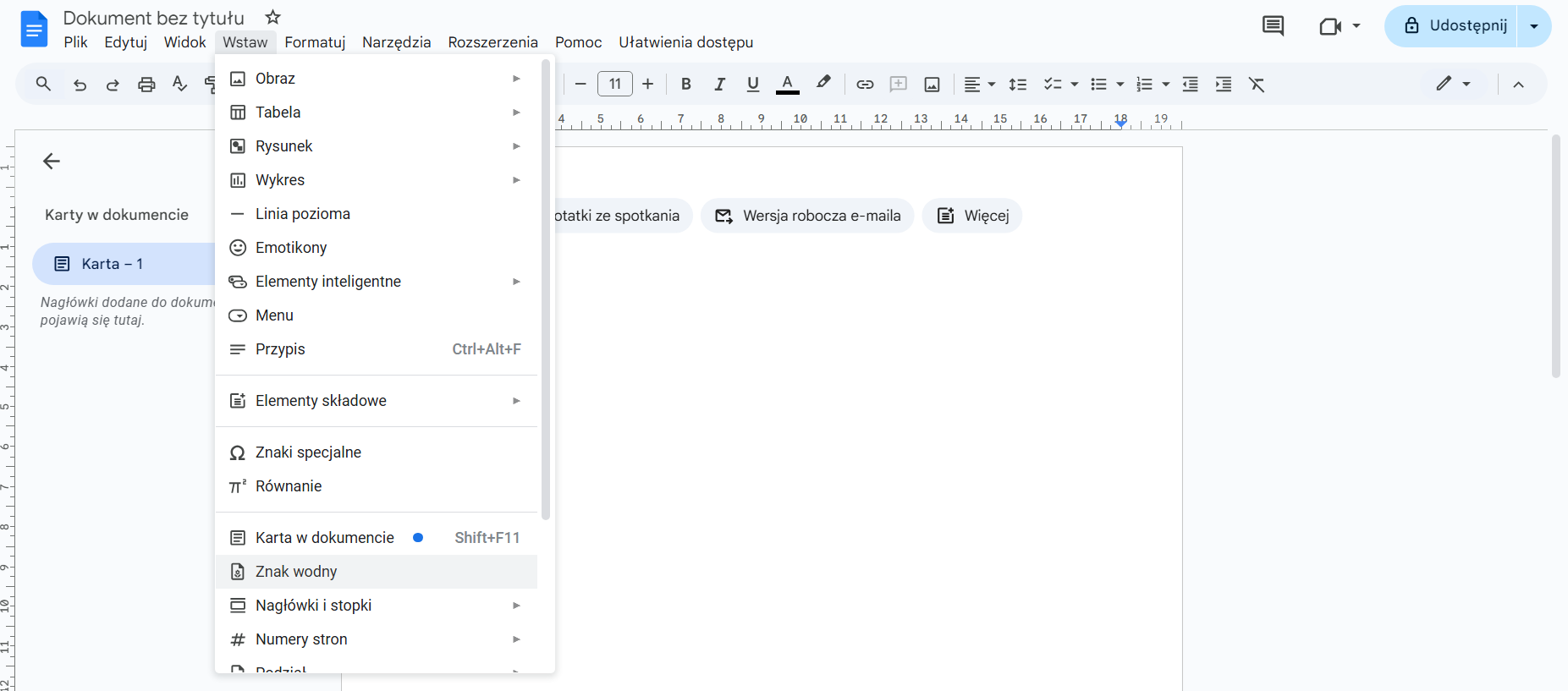The width and height of the screenshot is (1568, 691).
Task: Toggle Underline formatting
Action: (752, 85)
